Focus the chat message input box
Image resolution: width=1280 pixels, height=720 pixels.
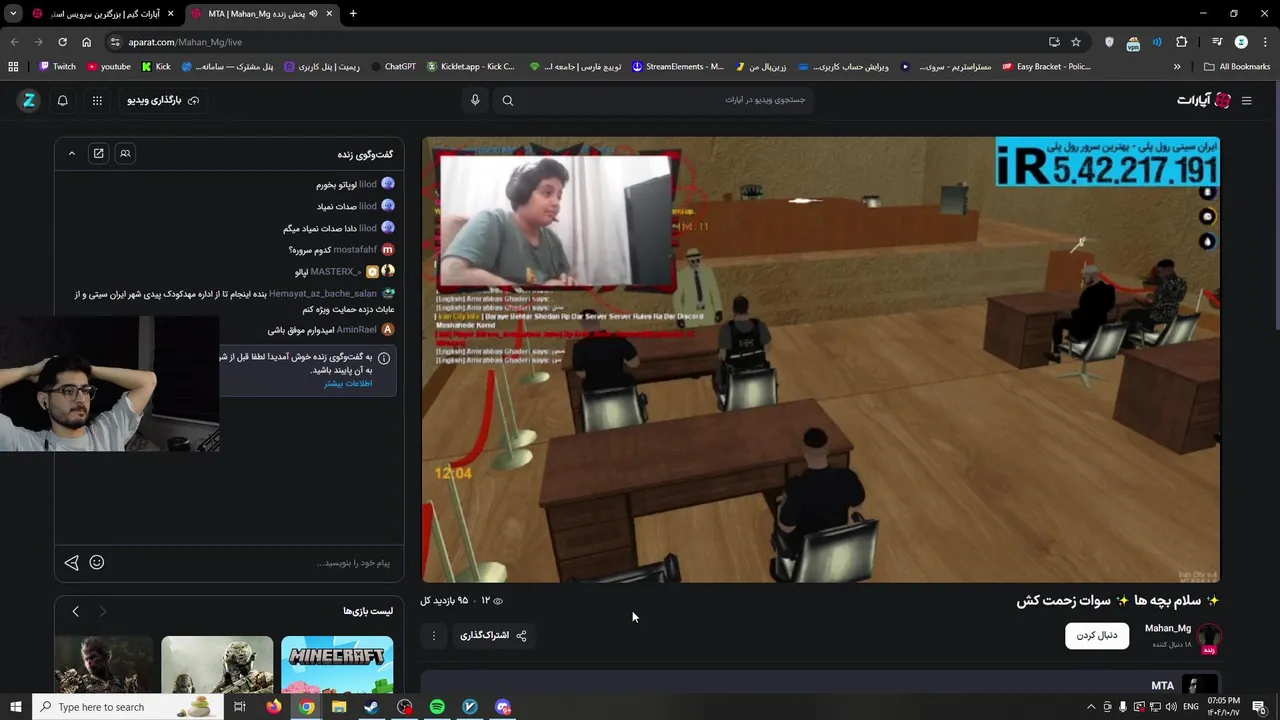point(250,563)
